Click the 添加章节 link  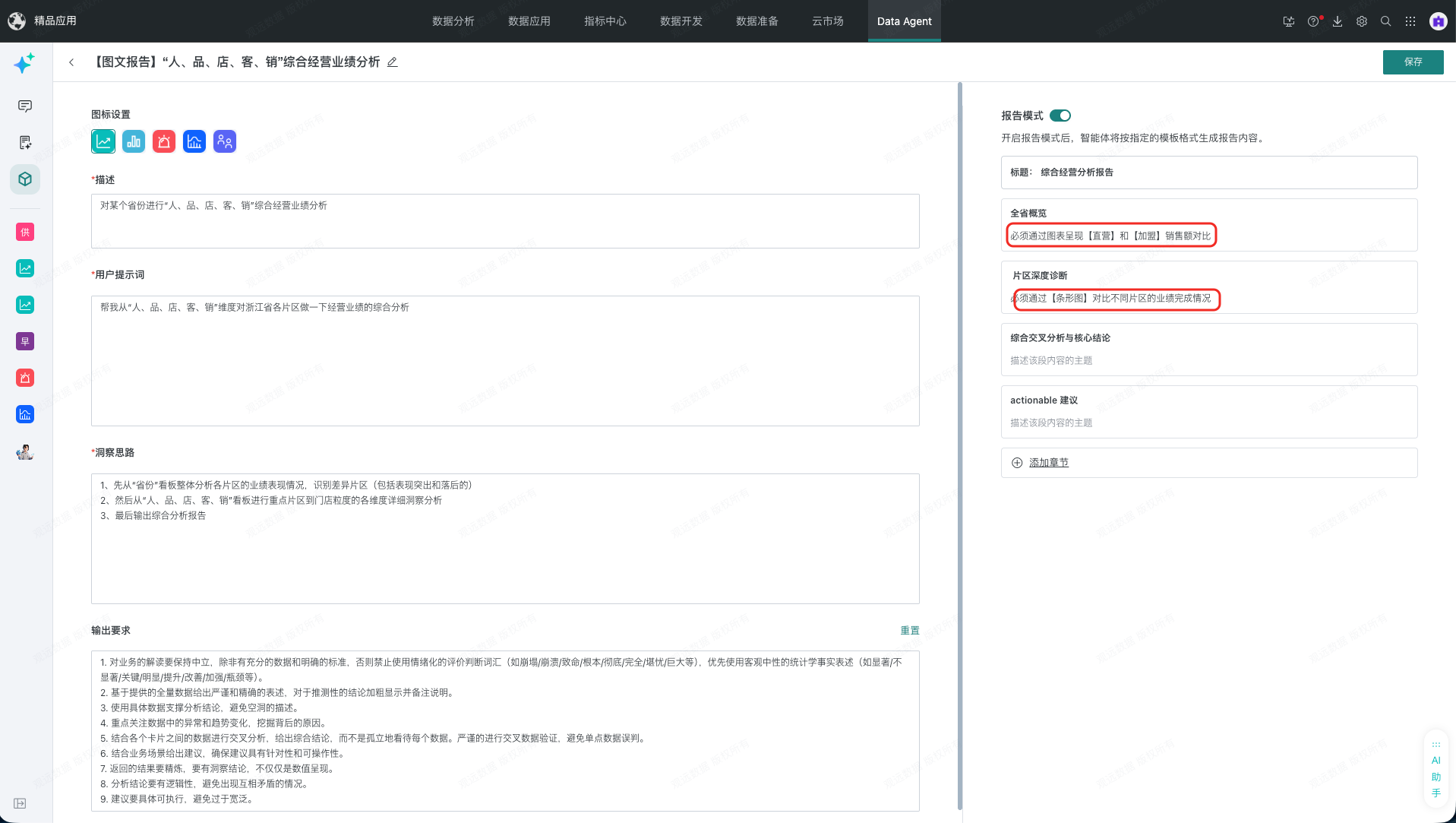[x=1049, y=463]
